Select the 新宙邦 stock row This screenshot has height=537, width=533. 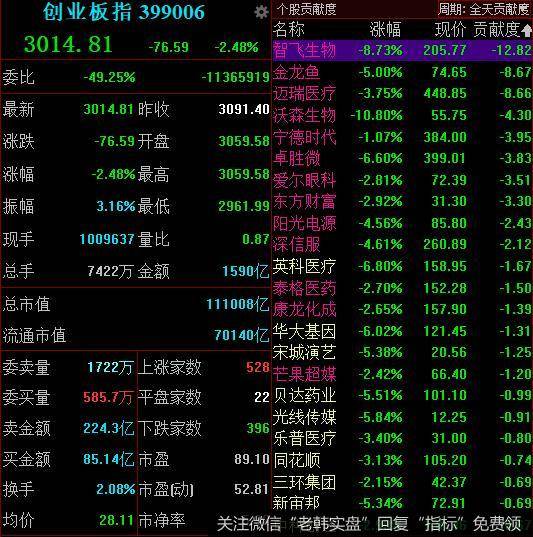(x=402, y=503)
